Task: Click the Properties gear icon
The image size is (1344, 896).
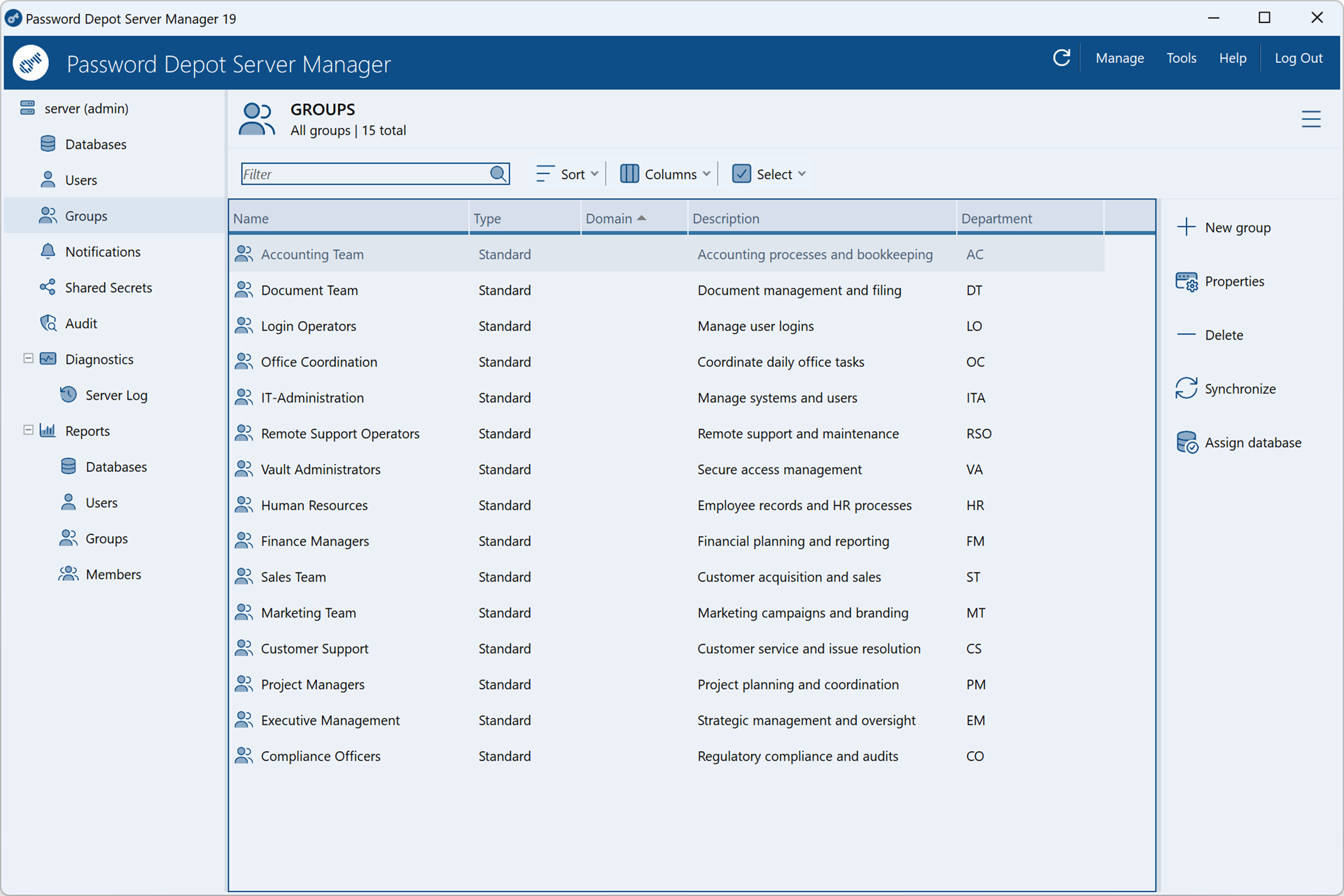Action: click(1186, 281)
